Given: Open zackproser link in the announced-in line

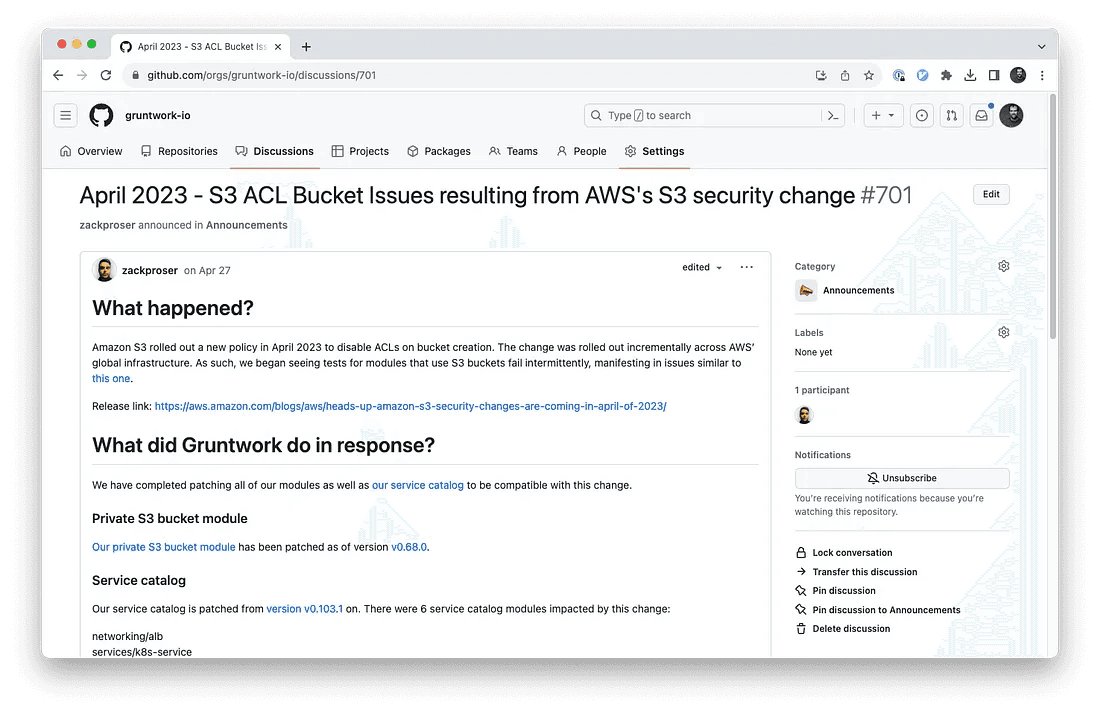Looking at the screenshot, I should (107, 225).
